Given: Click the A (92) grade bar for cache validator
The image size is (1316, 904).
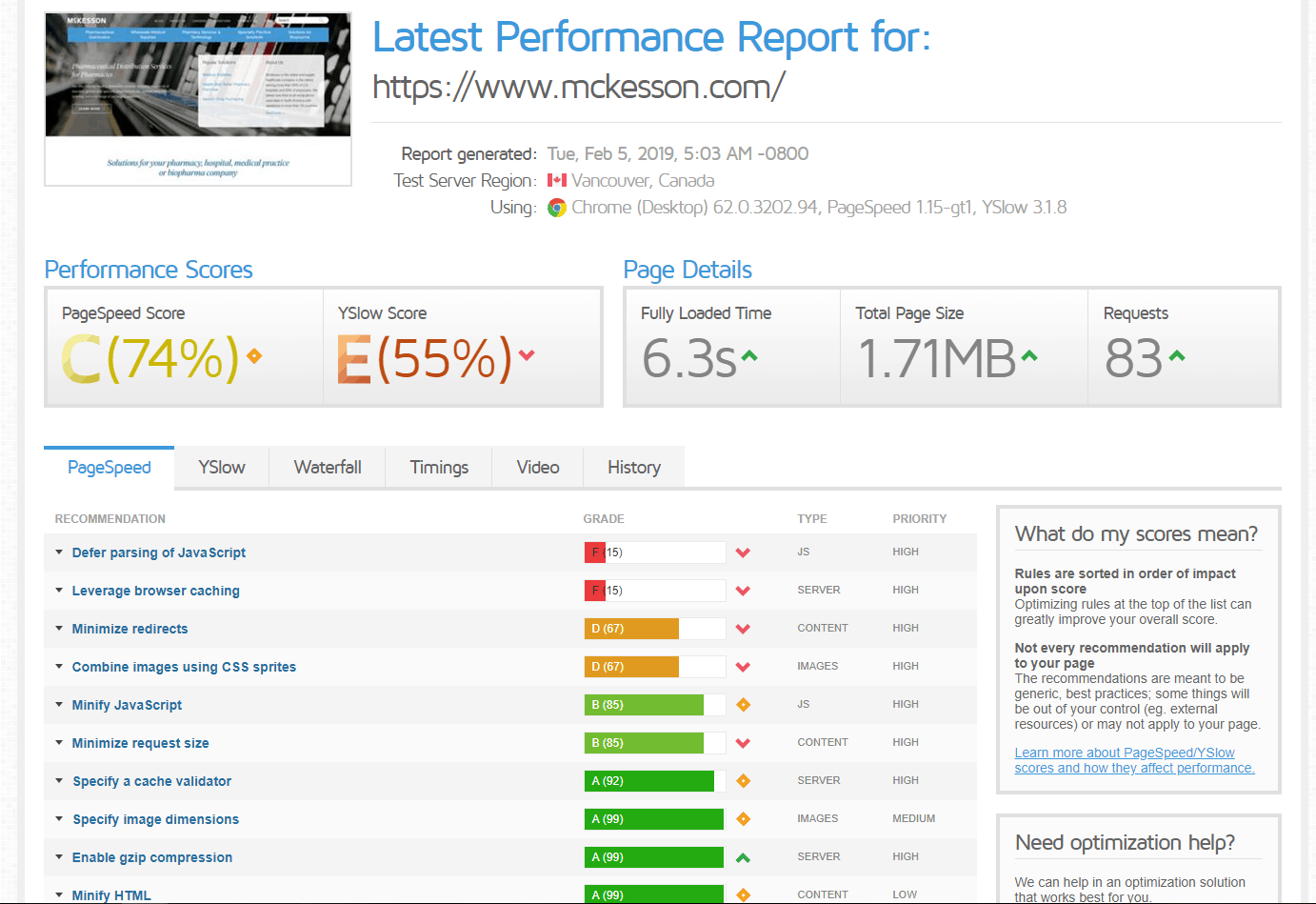Looking at the screenshot, I should click(x=655, y=781).
